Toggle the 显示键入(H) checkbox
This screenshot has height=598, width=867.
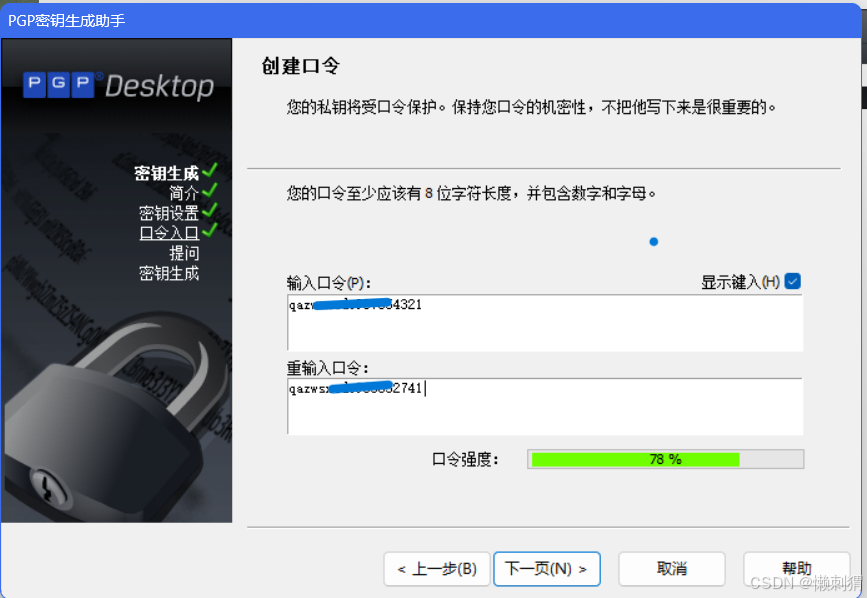[792, 281]
